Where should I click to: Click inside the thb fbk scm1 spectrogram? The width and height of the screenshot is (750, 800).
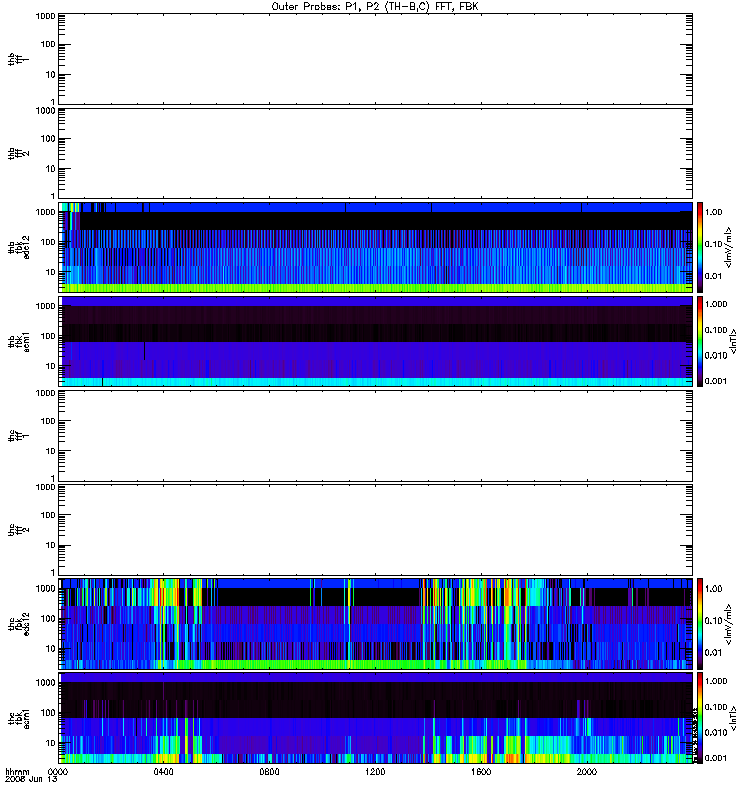(x=375, y=341)
